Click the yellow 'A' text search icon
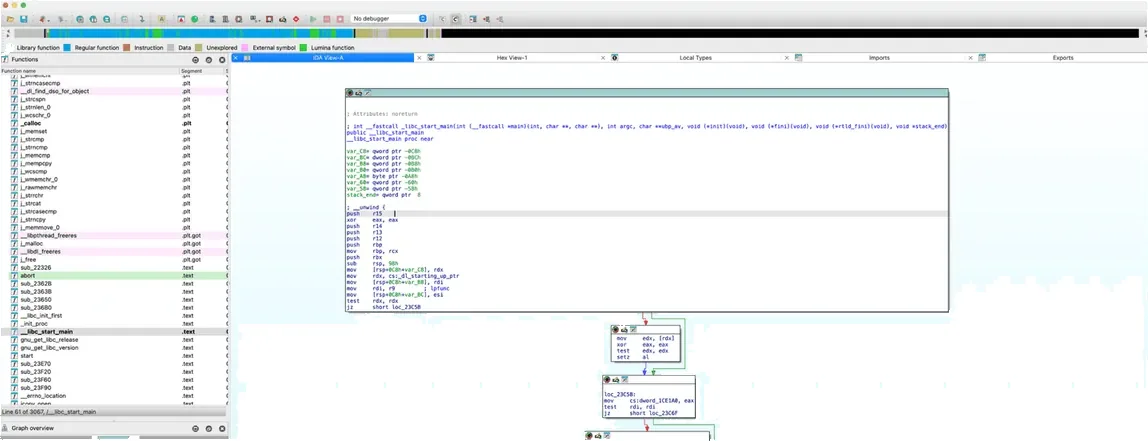Image resolution: width=1148 pixels, height=441 pixels. 161,18
